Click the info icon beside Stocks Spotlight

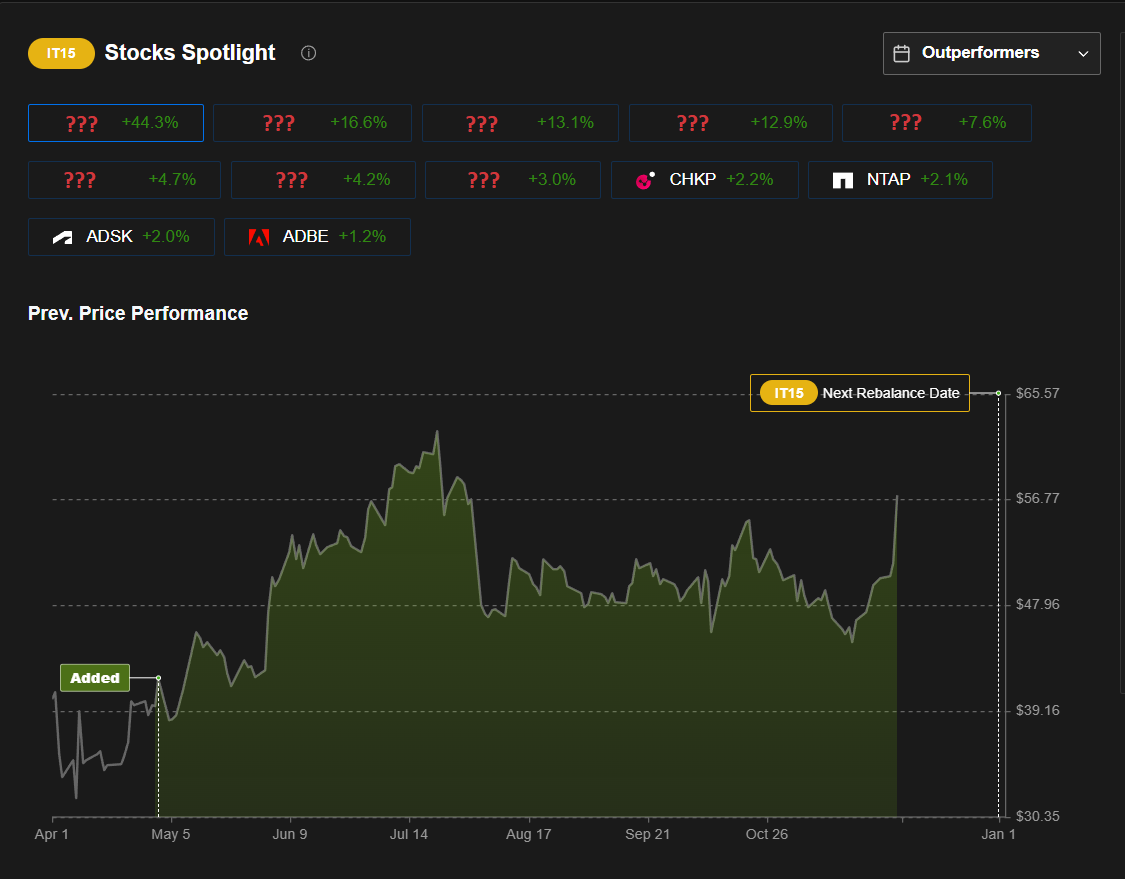tap(308, 53)
